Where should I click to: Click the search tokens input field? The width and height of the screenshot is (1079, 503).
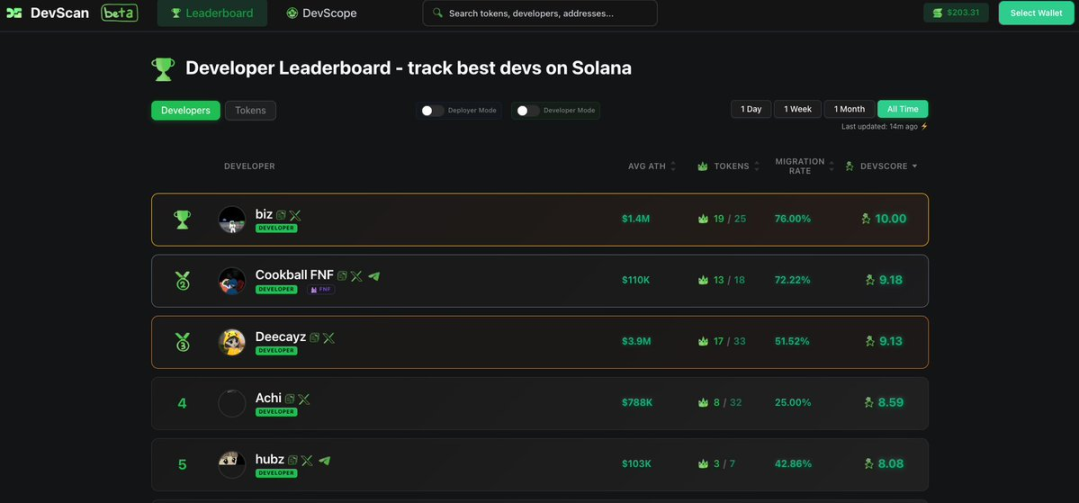pos(540,13)
